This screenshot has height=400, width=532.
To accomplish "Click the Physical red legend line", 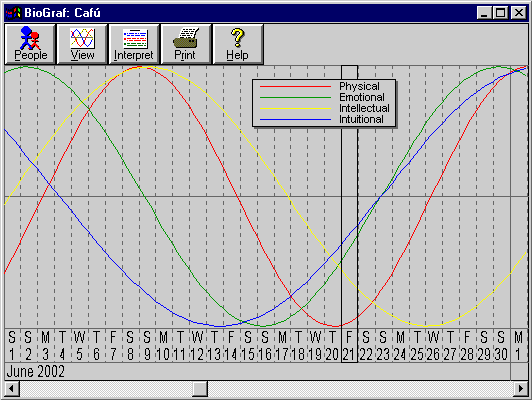I will (x=295, y=87).
